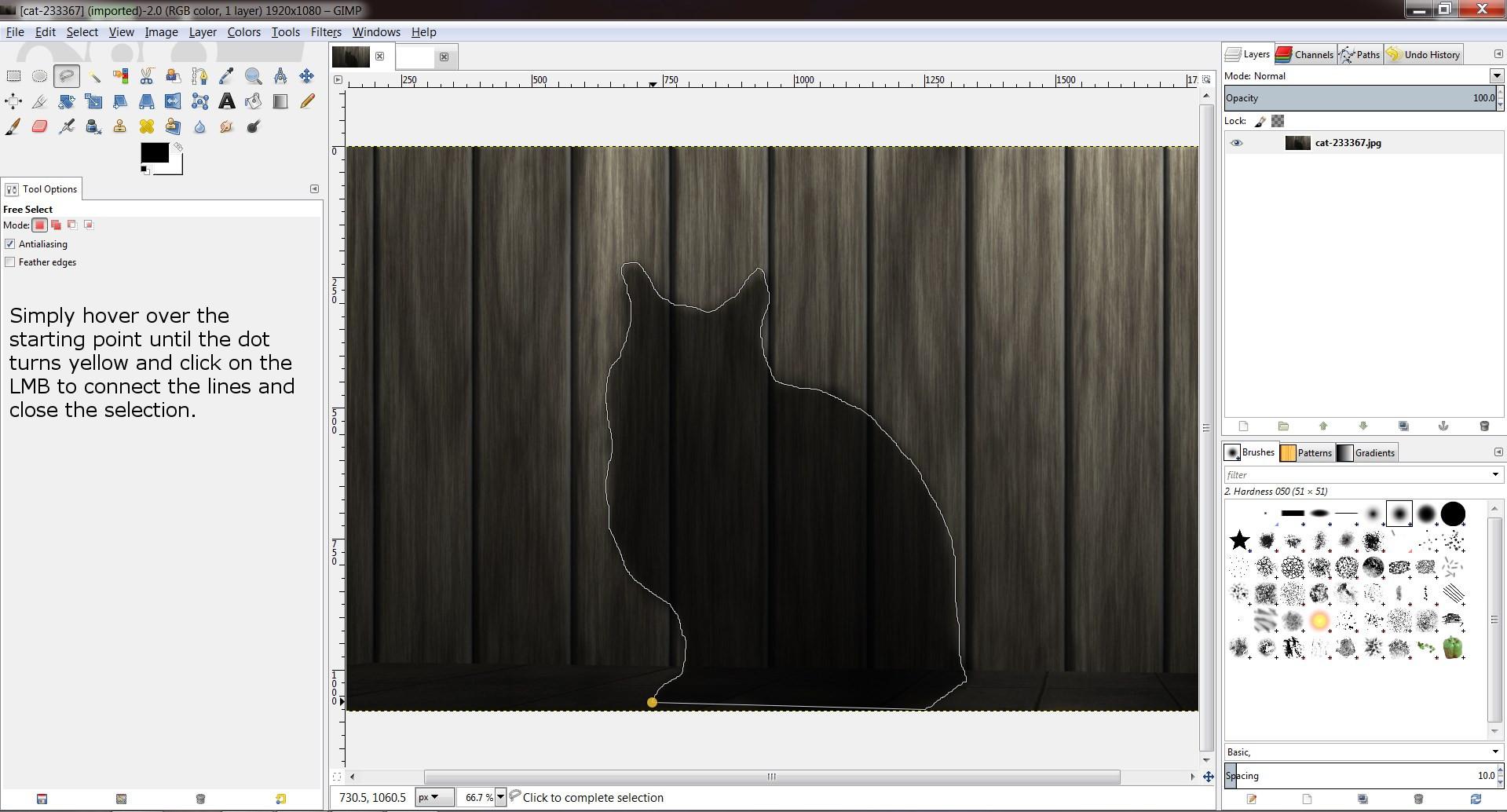Swap foreground and background colors
Screen dimensions: 1507x812
pos(178,147)
